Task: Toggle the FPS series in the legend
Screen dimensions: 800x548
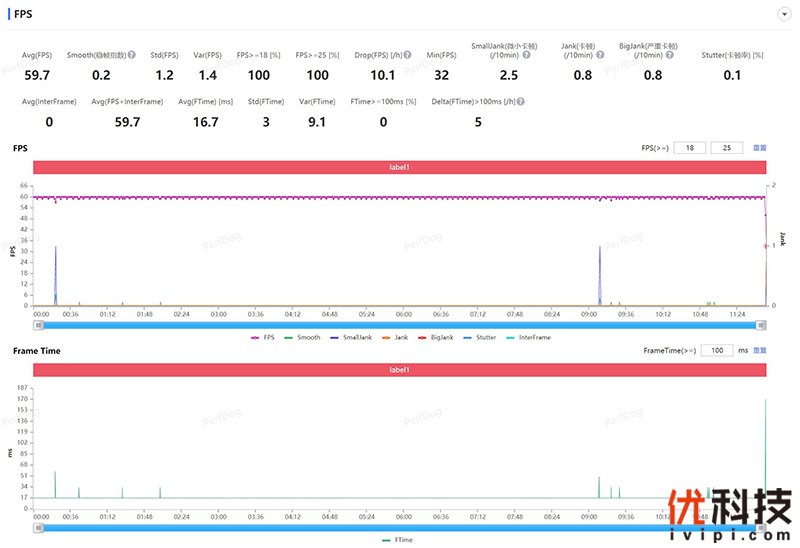Action: 263,337
